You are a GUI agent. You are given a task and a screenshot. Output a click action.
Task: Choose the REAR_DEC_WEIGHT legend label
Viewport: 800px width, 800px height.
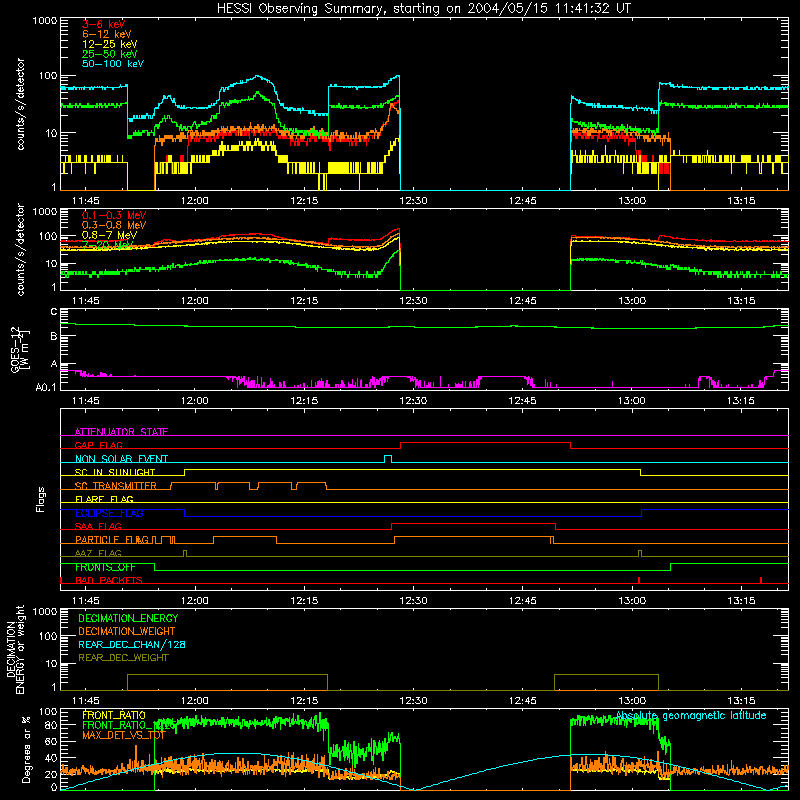123,658
